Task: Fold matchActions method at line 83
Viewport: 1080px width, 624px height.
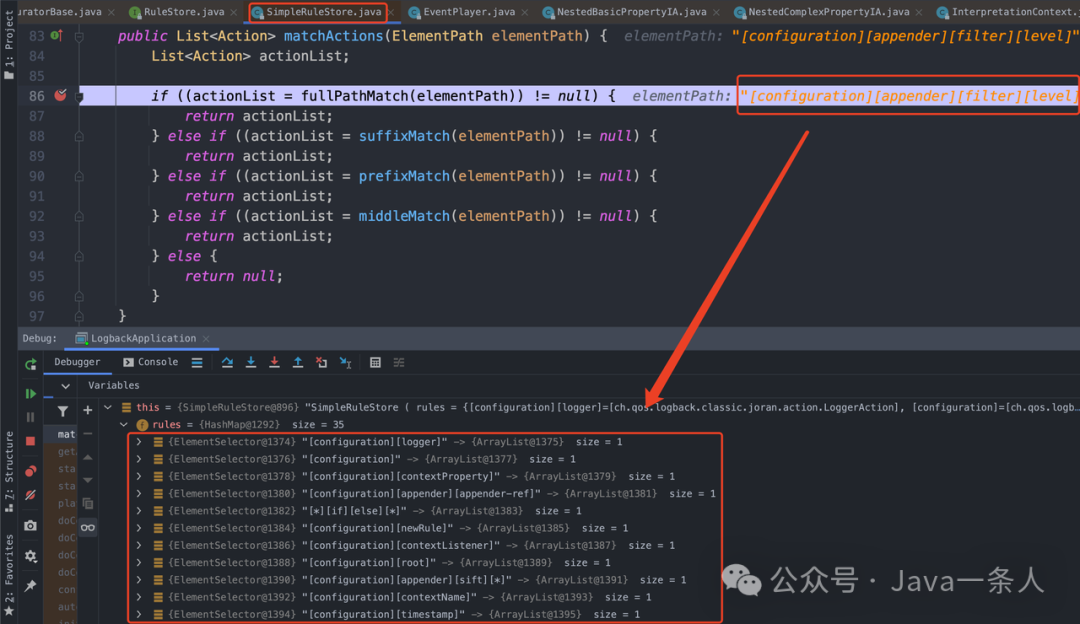Action: [x=79, y=37]
